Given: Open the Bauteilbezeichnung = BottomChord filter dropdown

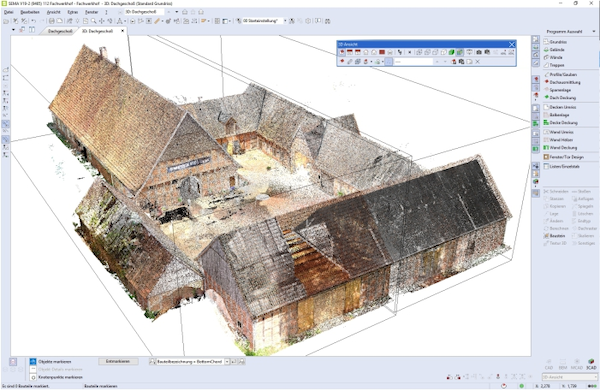Looking at the screenshot, I should [227, 362].
